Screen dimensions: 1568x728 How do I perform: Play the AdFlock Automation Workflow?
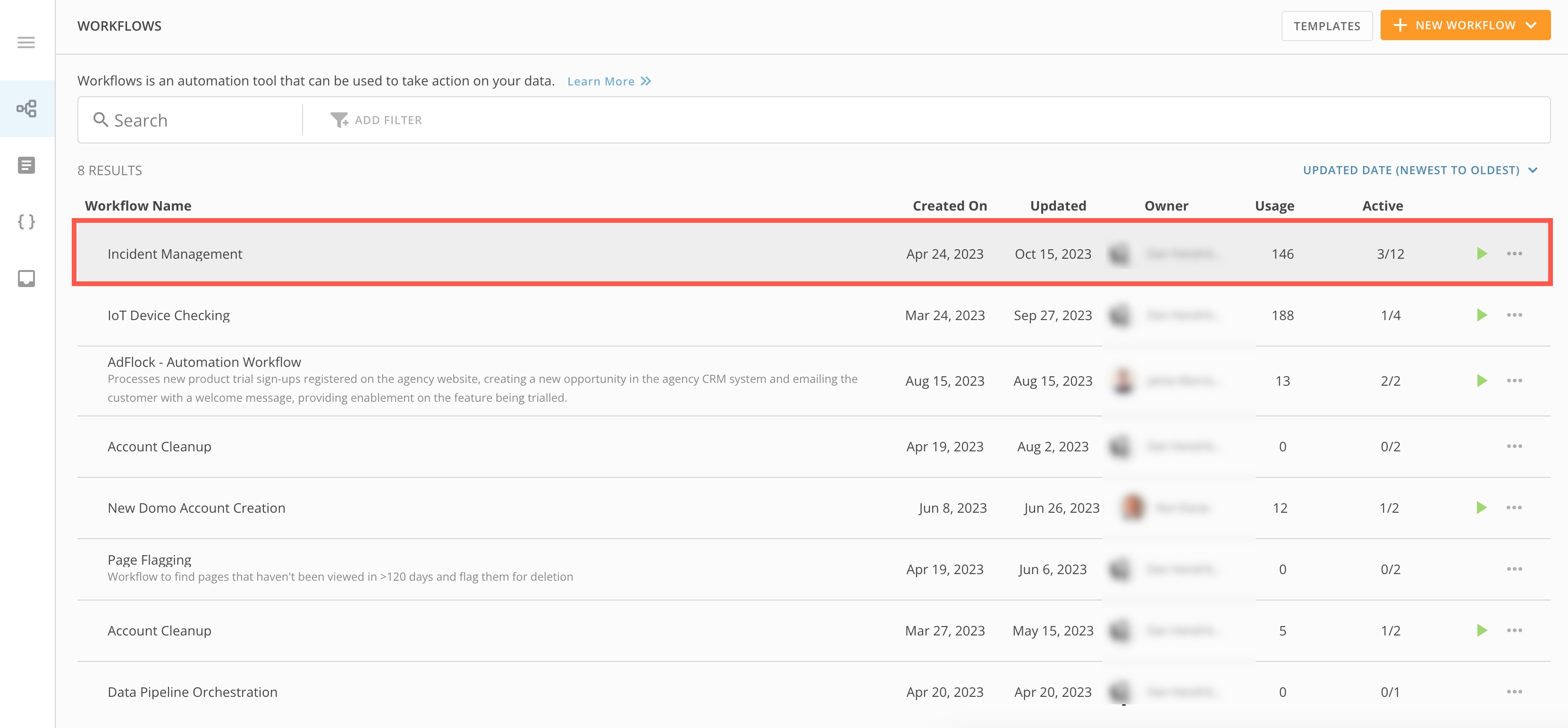[x=1482, y=381]
